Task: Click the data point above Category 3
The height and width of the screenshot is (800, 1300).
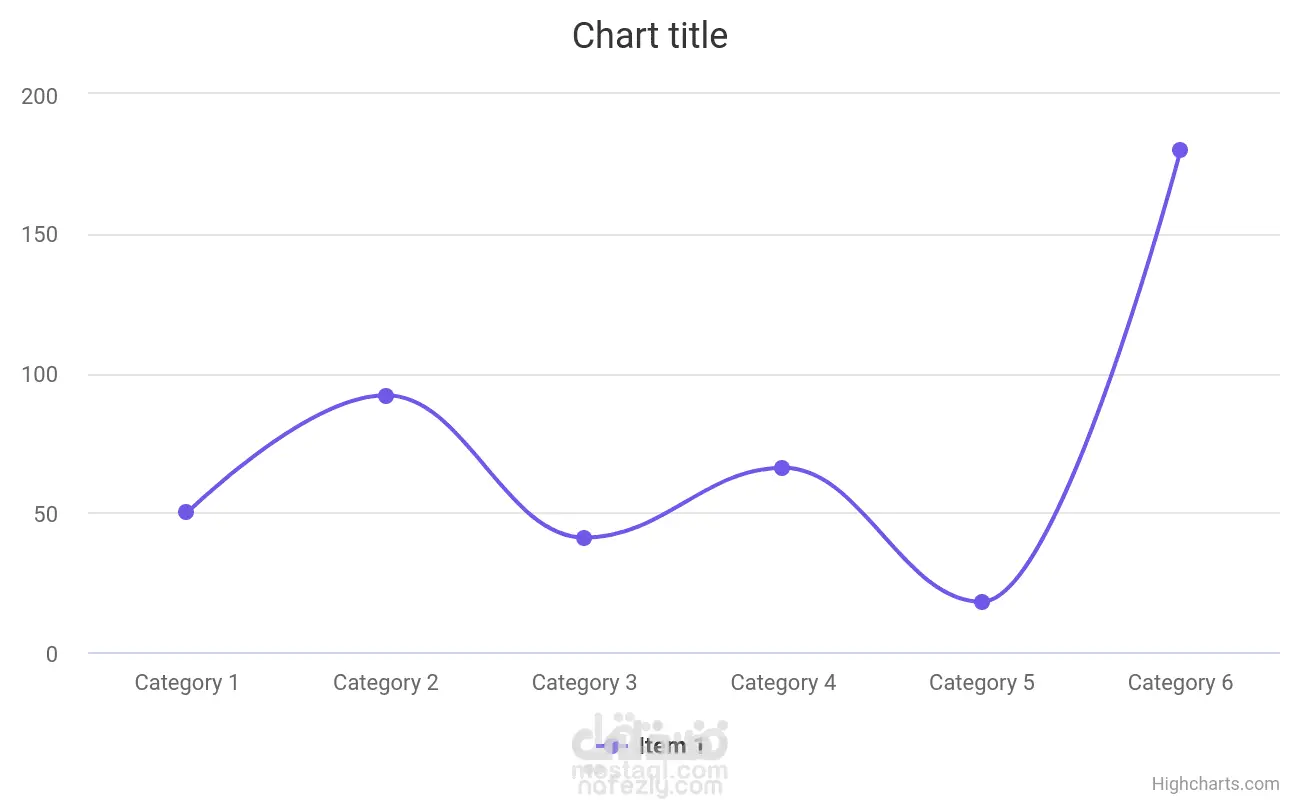Action: coord(584,538)
